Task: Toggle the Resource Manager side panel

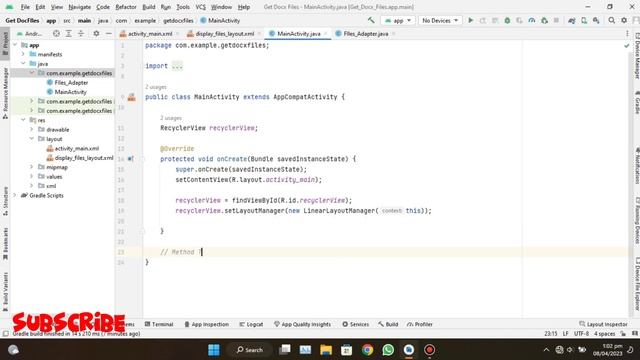Action: [5, 93]
